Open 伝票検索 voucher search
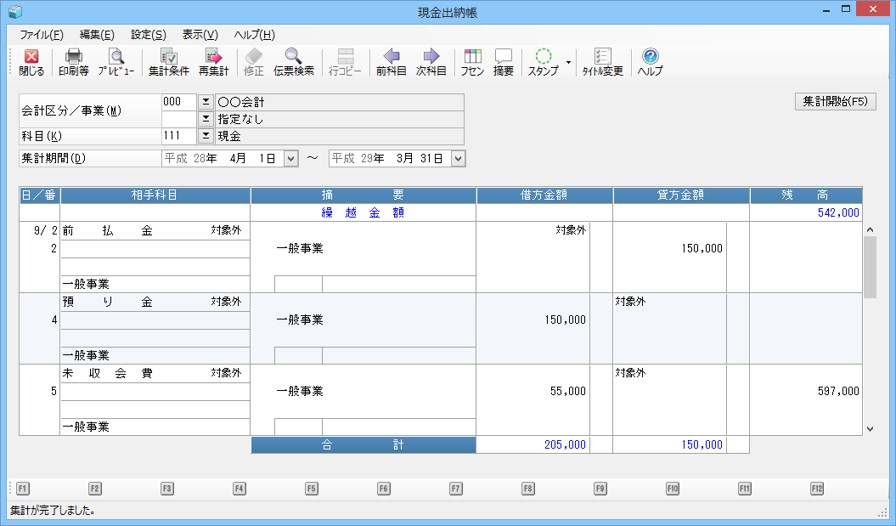Image resolution: width=896 pixels, height=526 pixels. 293,62
